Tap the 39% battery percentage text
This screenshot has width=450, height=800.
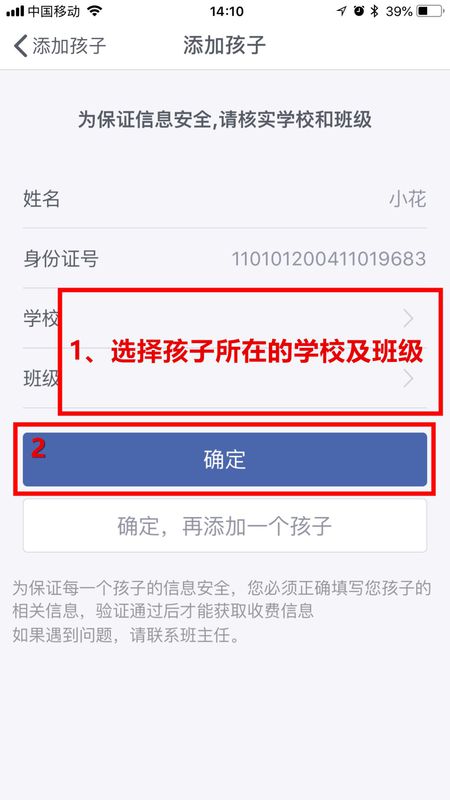point(399,11)
